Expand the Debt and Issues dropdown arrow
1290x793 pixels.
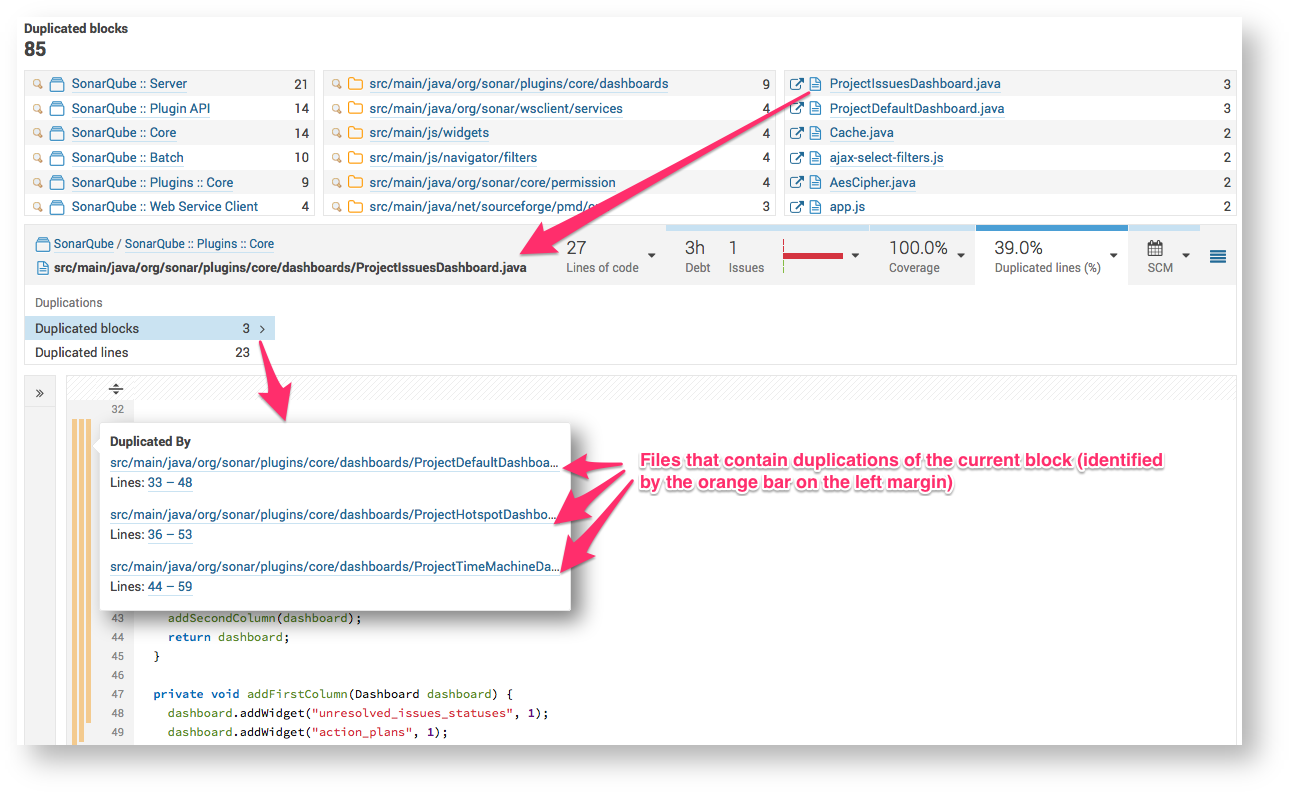pyautogui.click(x=855, y=256)
